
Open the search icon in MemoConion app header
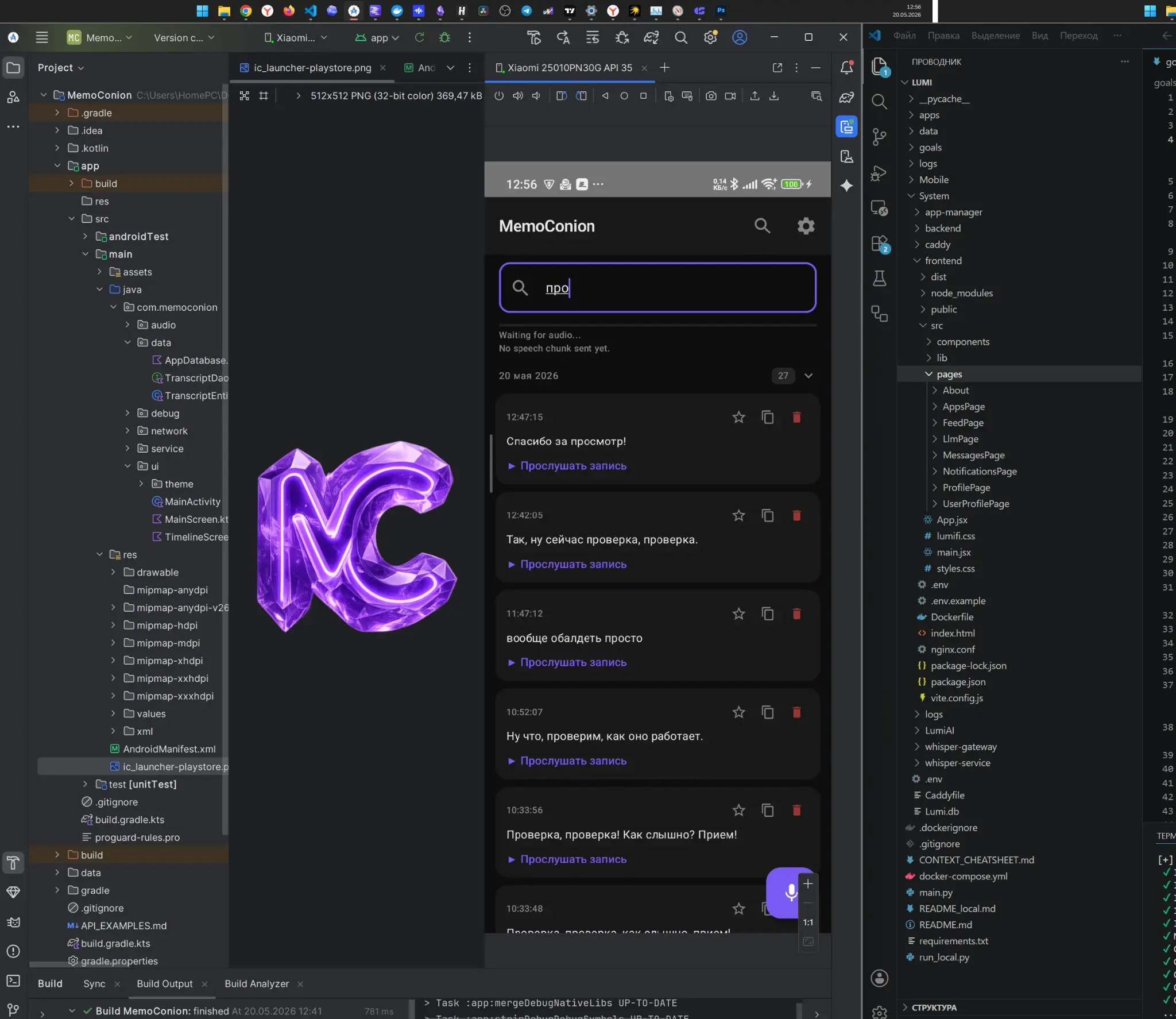[x=762, y=226]
